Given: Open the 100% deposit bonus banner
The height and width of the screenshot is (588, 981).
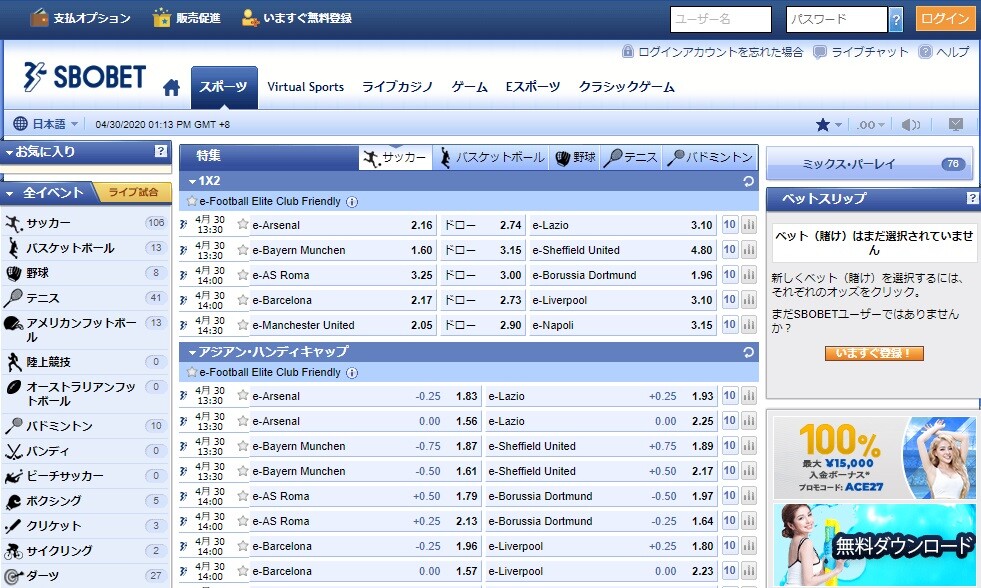Looking at the screenshot, I should (873, 457).
